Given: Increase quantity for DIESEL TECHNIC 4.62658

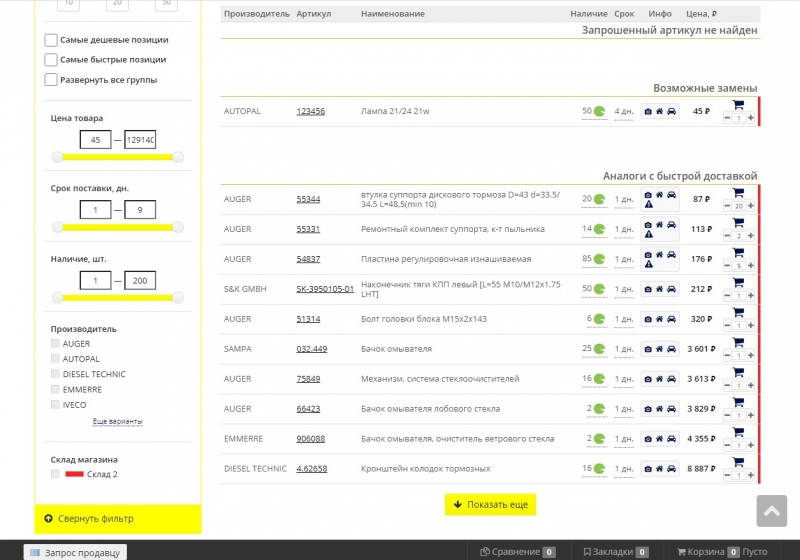Looking at the screenshot, I should point(751,475).
